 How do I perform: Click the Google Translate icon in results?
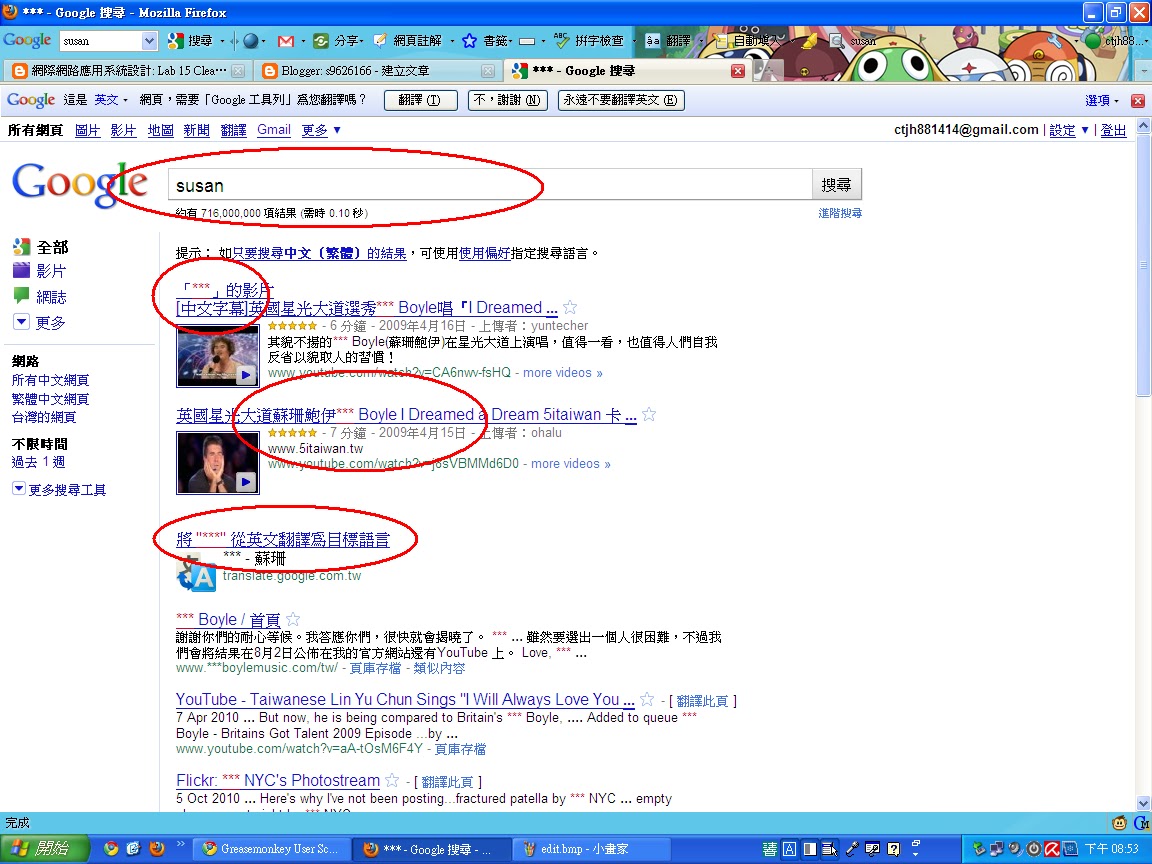coord(196,575)
